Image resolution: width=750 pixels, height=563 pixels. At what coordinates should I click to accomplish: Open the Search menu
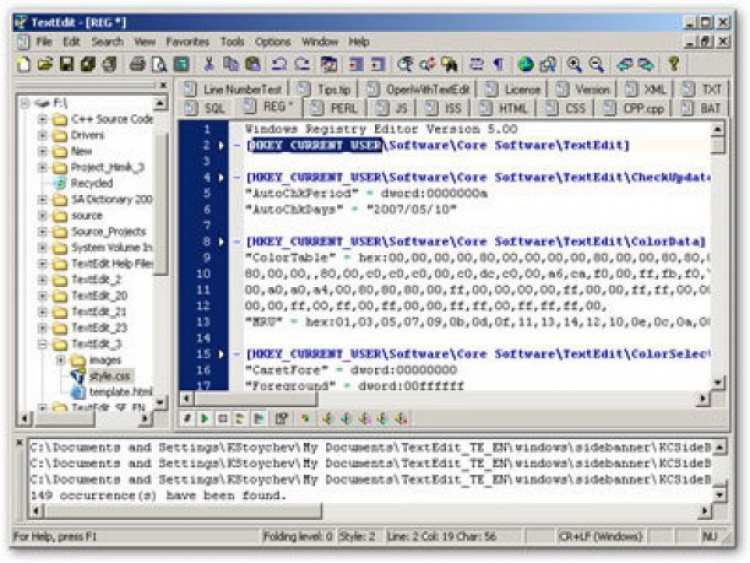pos(107,42)
